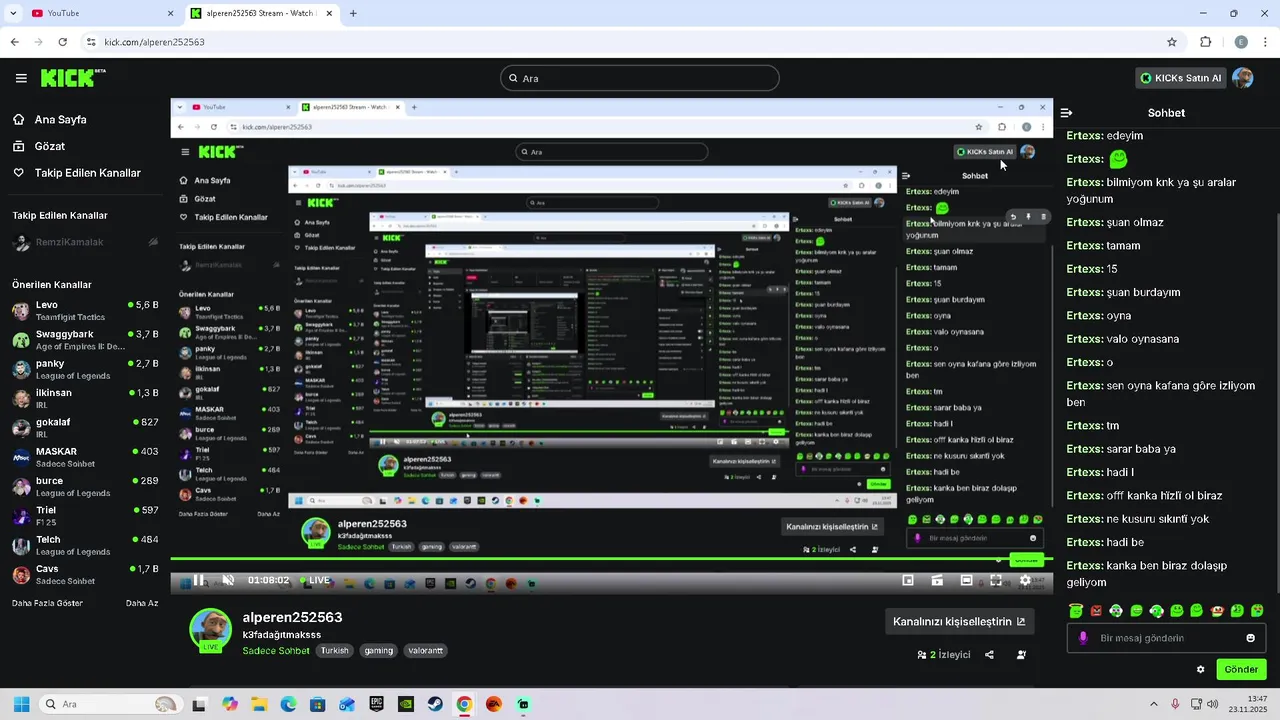
Task: Open the user profile avatar menu
Action: [1243, 78]
